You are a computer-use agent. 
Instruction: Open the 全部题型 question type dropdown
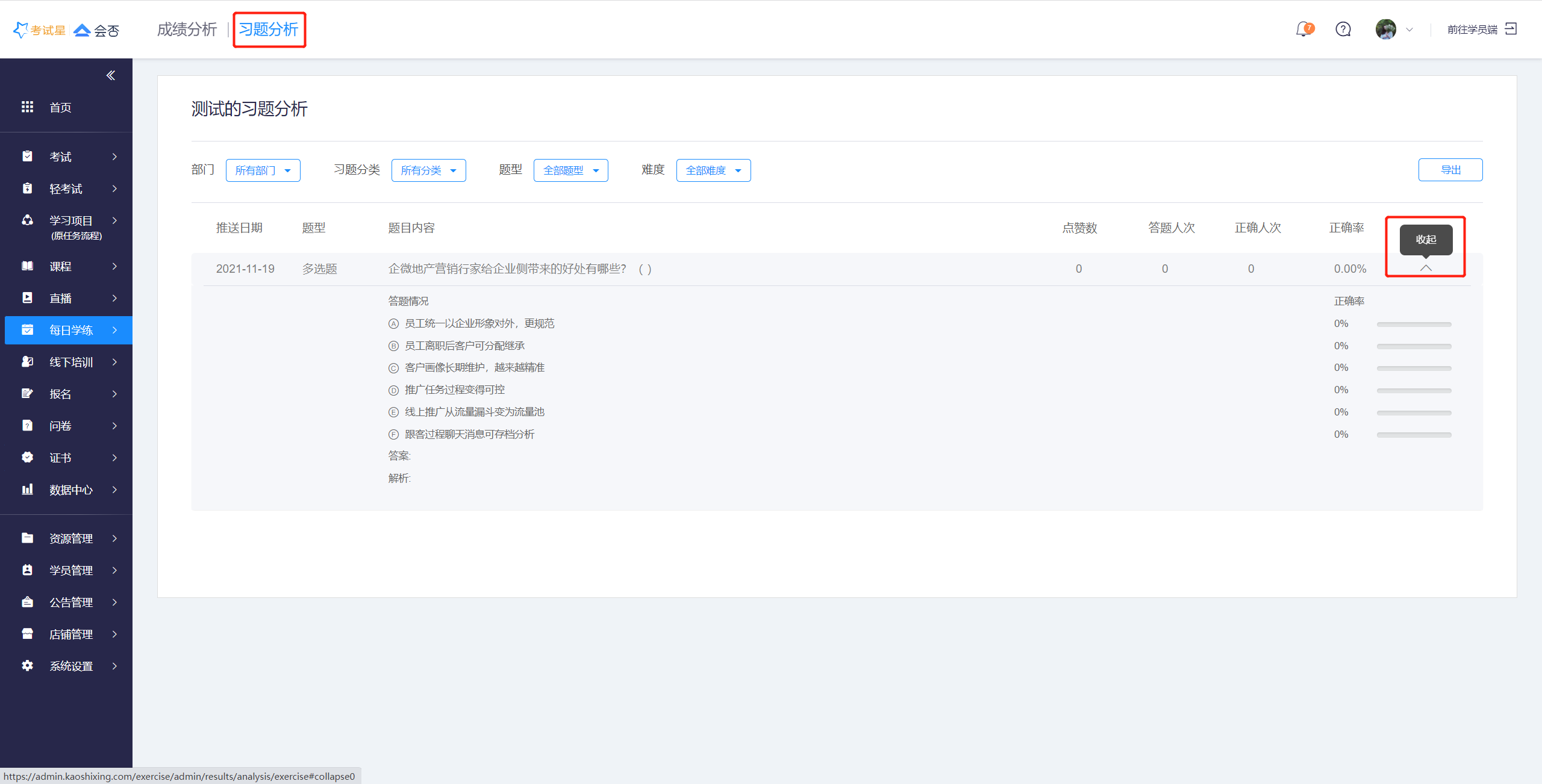[x=570, y=170]
